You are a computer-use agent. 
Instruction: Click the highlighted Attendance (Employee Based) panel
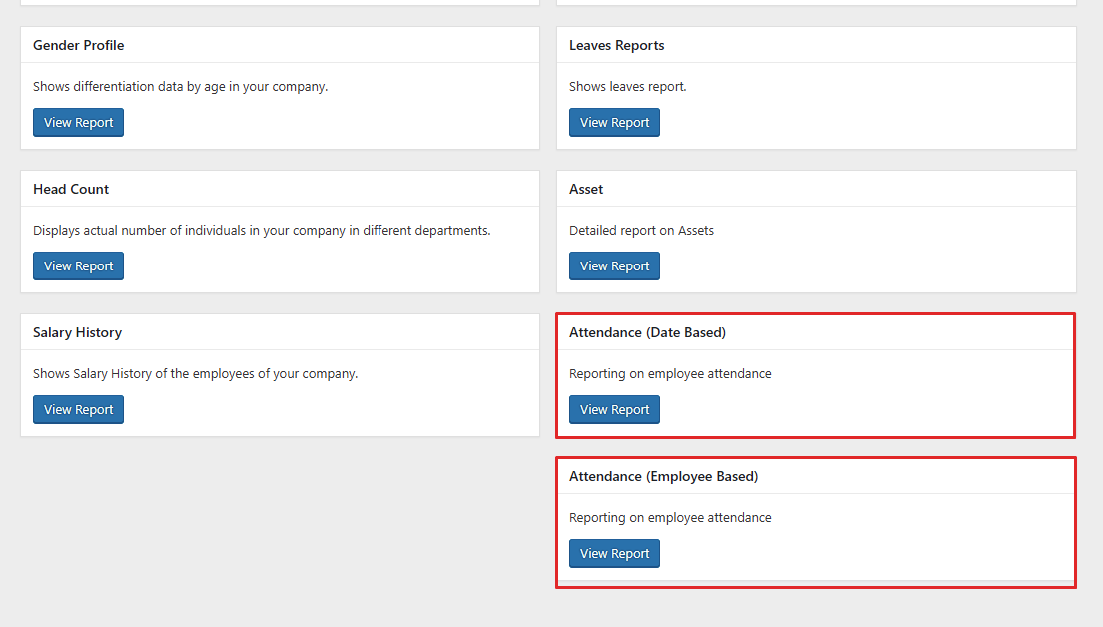(x=815, y=522)
